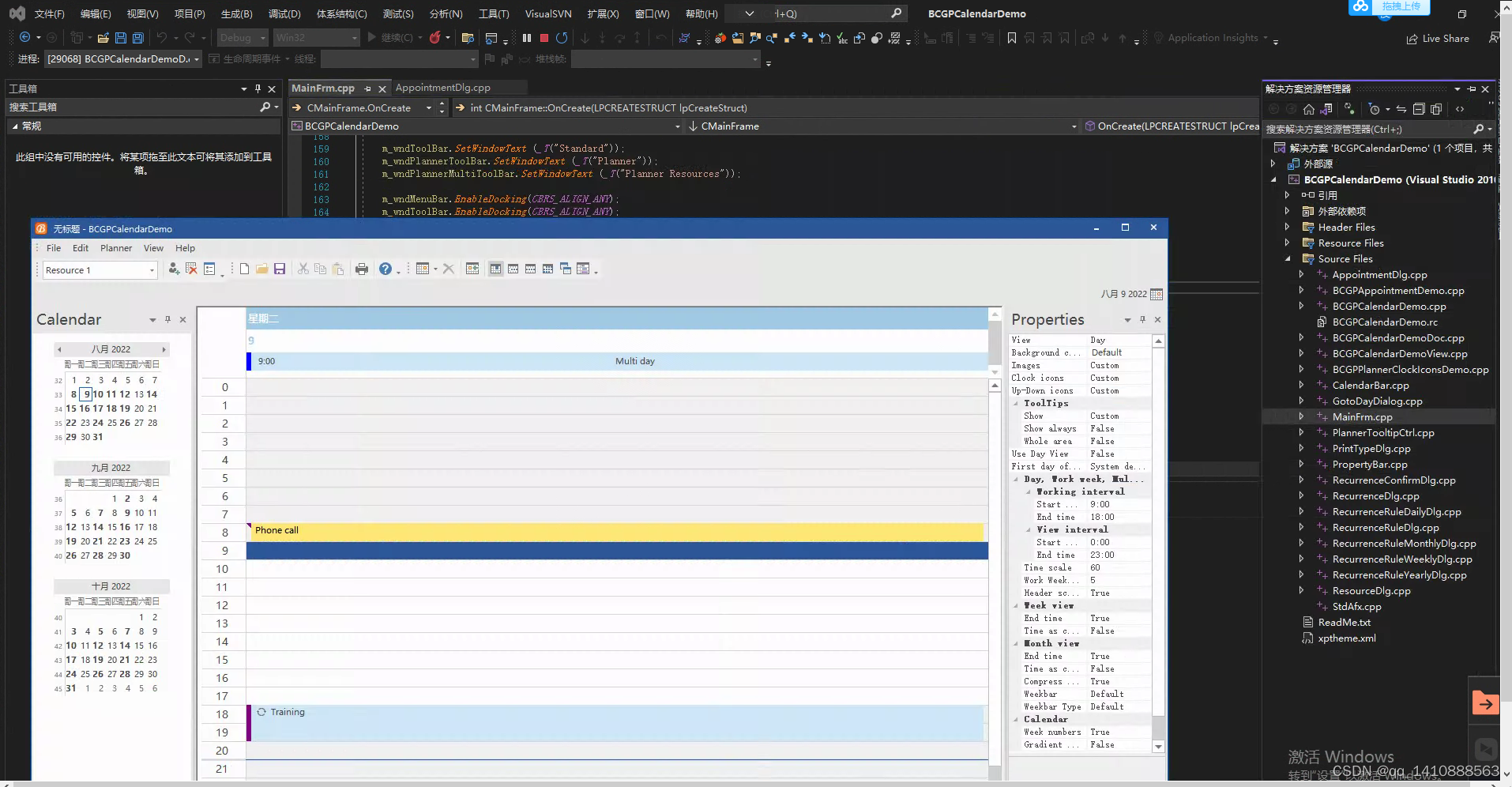Click the blue Help question mark icon

[x=385, y=269]
